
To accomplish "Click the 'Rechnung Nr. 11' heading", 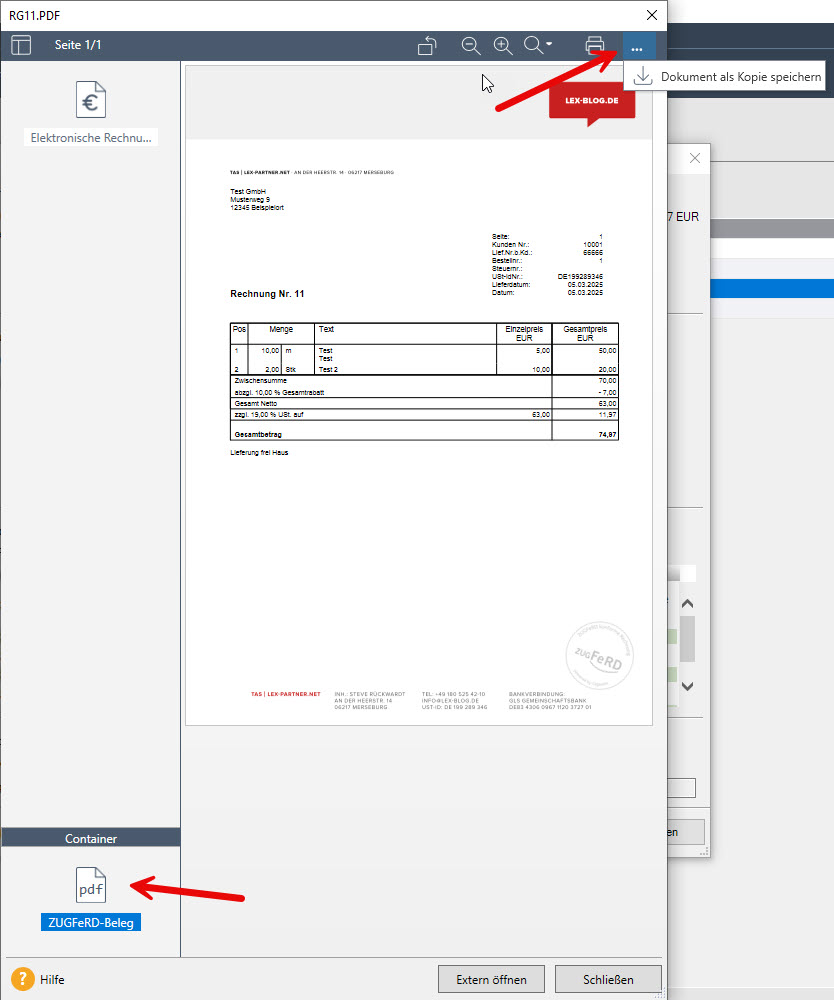I will [x=267, y=294].
